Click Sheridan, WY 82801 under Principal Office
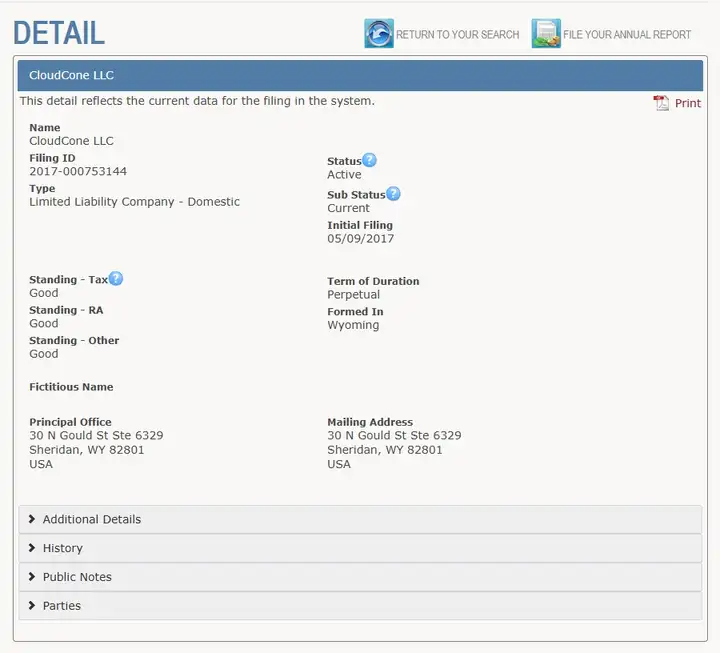 87,450
